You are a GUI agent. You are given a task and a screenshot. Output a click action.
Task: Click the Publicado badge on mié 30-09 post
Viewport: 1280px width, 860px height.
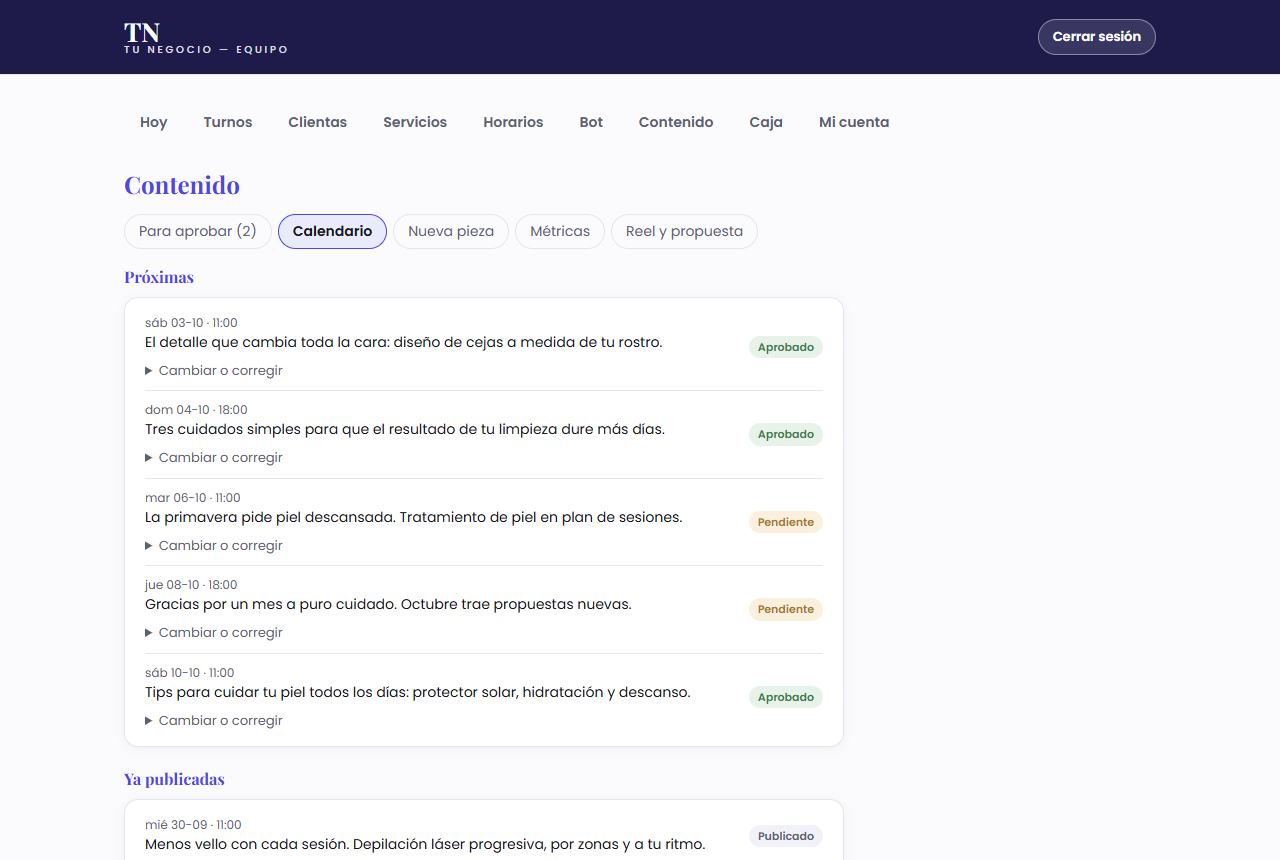pyautogui.click(x=786, y=836)
